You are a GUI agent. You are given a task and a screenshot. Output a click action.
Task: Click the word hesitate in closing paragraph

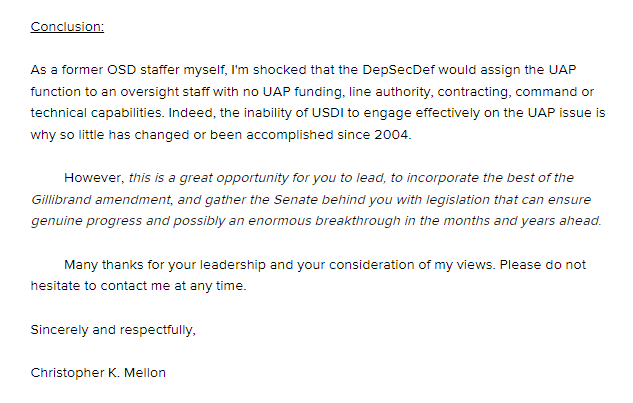click(x=55, y=286)
